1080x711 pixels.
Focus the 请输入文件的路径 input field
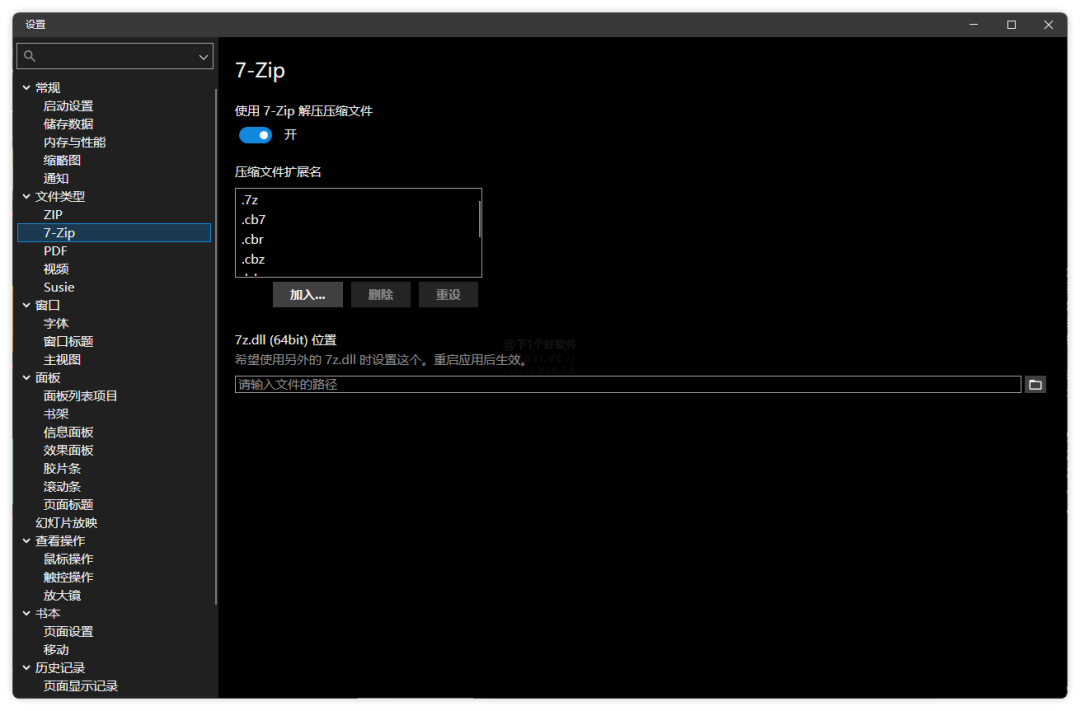click(627, 384)
